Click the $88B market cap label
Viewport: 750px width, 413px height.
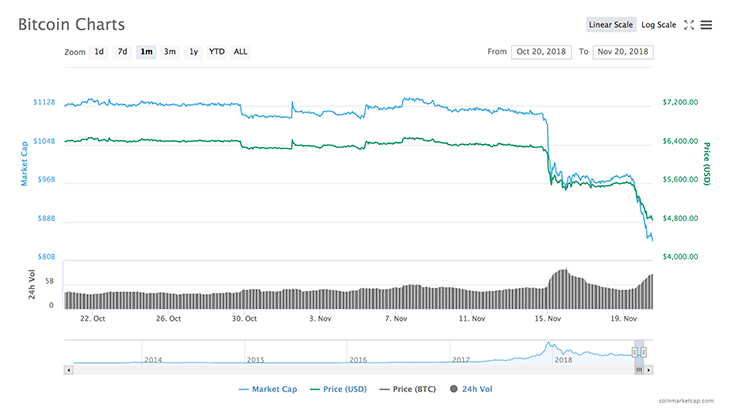(46, 218)
